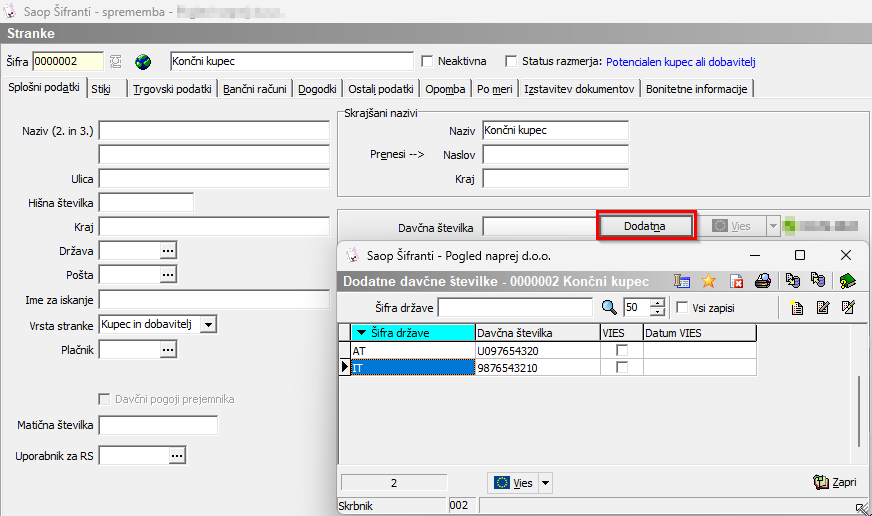Click the Prenesi --> label button

coord(397,154)
